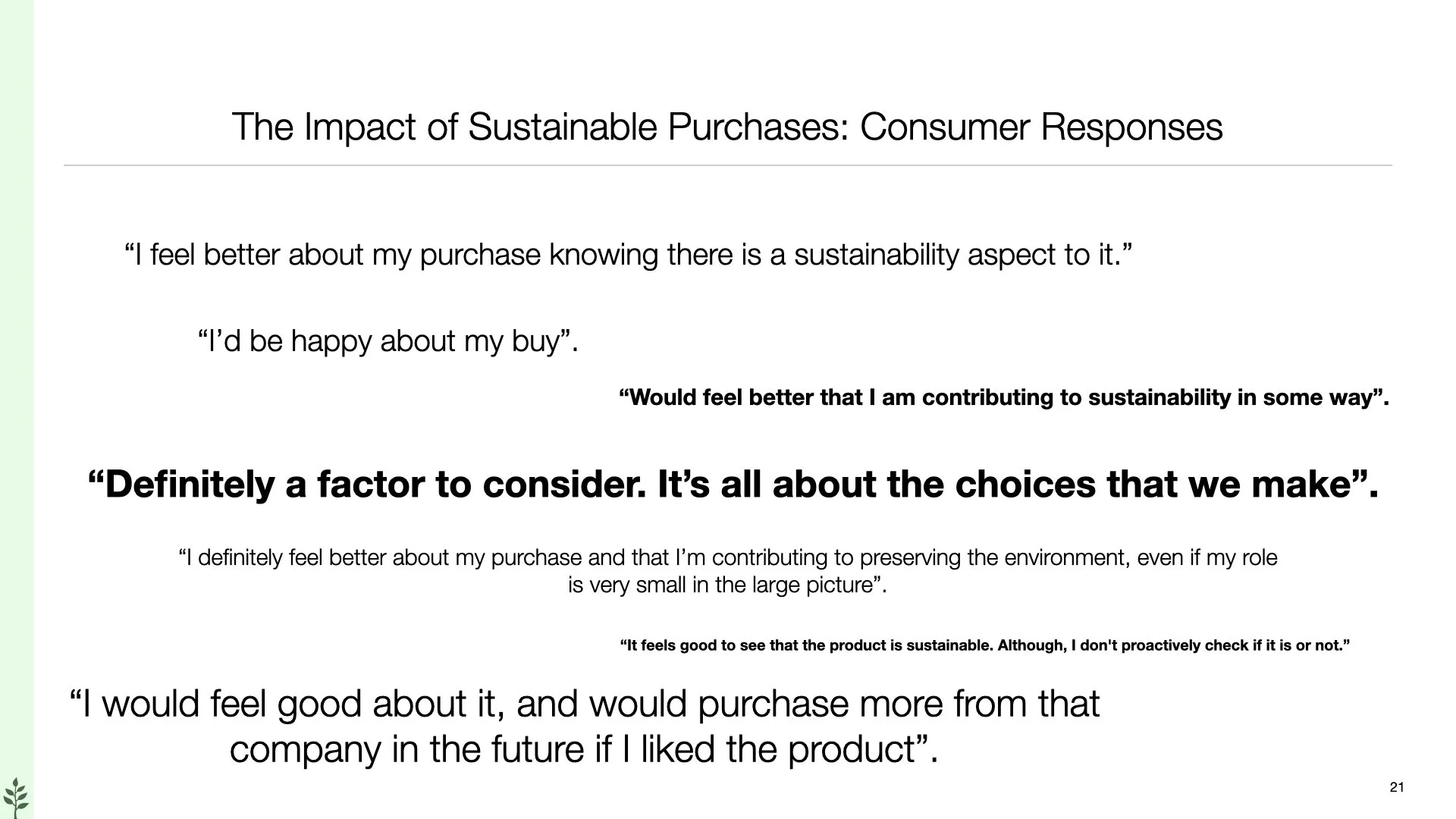Click the quote about preserving the environment
Screen dimensions: 1456x819
pos(727,558)
